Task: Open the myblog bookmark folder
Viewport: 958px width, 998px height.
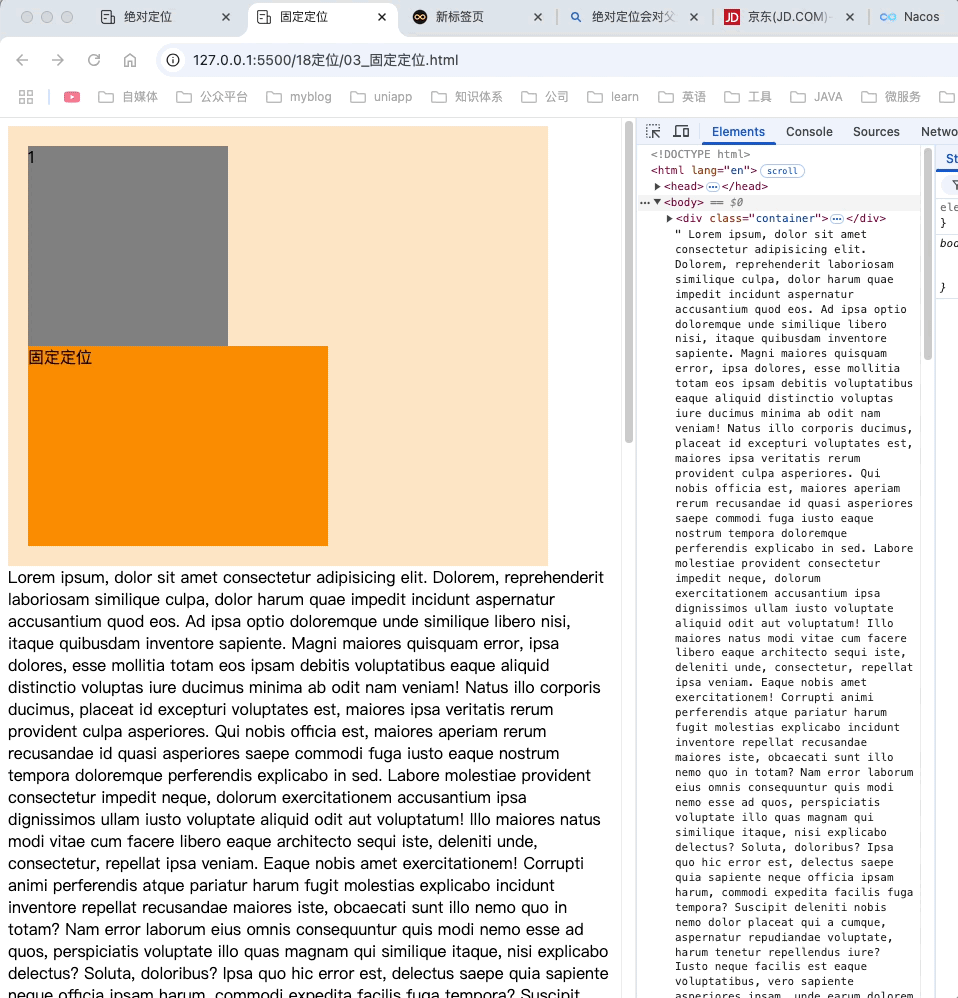Action: (x=299, y=97)
